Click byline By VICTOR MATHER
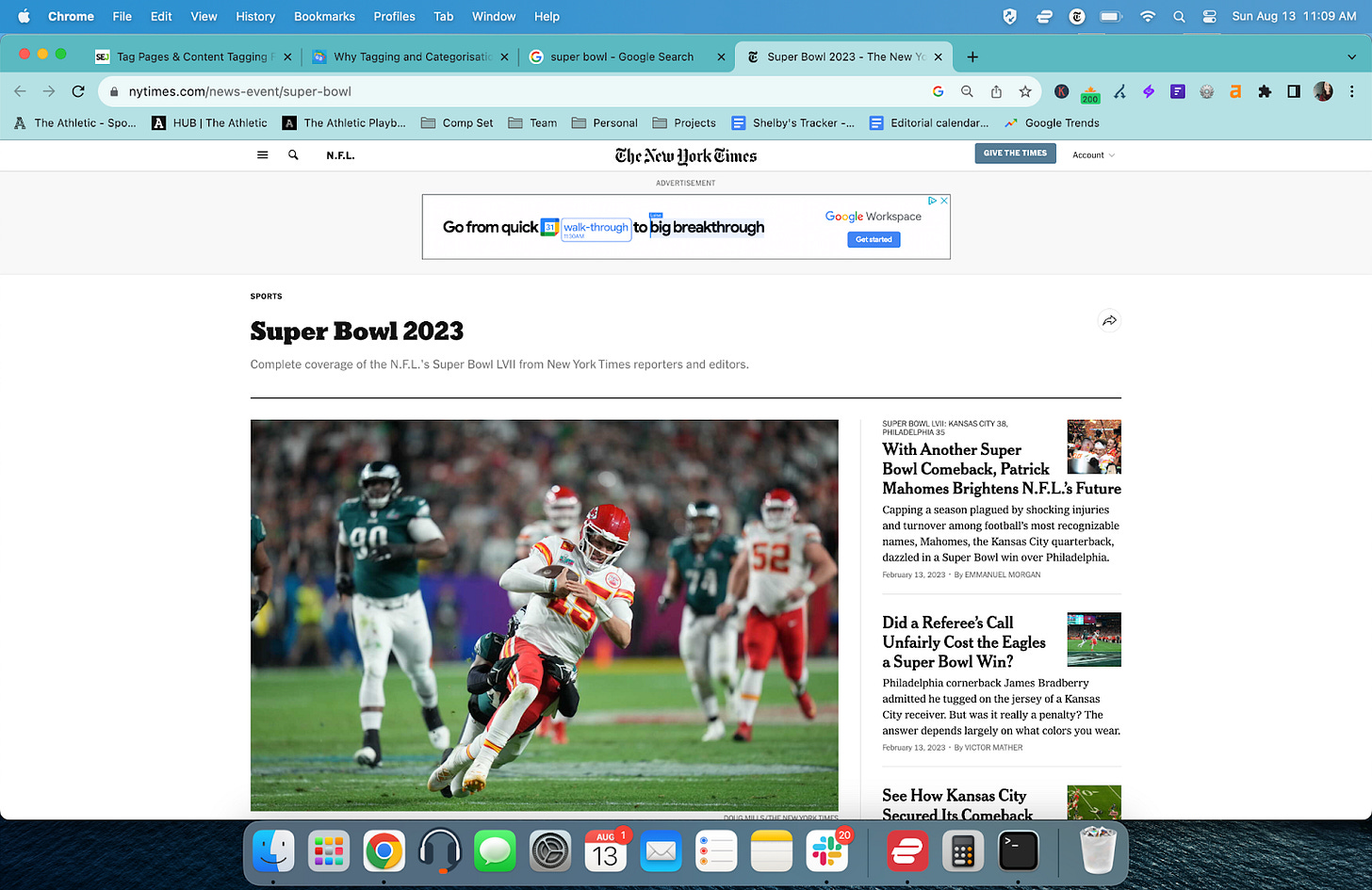This screenshot has height=890, width=1372. (x=988, y=748)
